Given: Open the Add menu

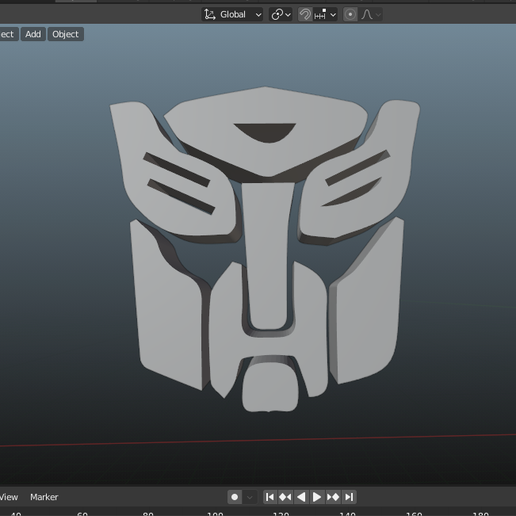Looking at the screenshot, I should 33,34.
